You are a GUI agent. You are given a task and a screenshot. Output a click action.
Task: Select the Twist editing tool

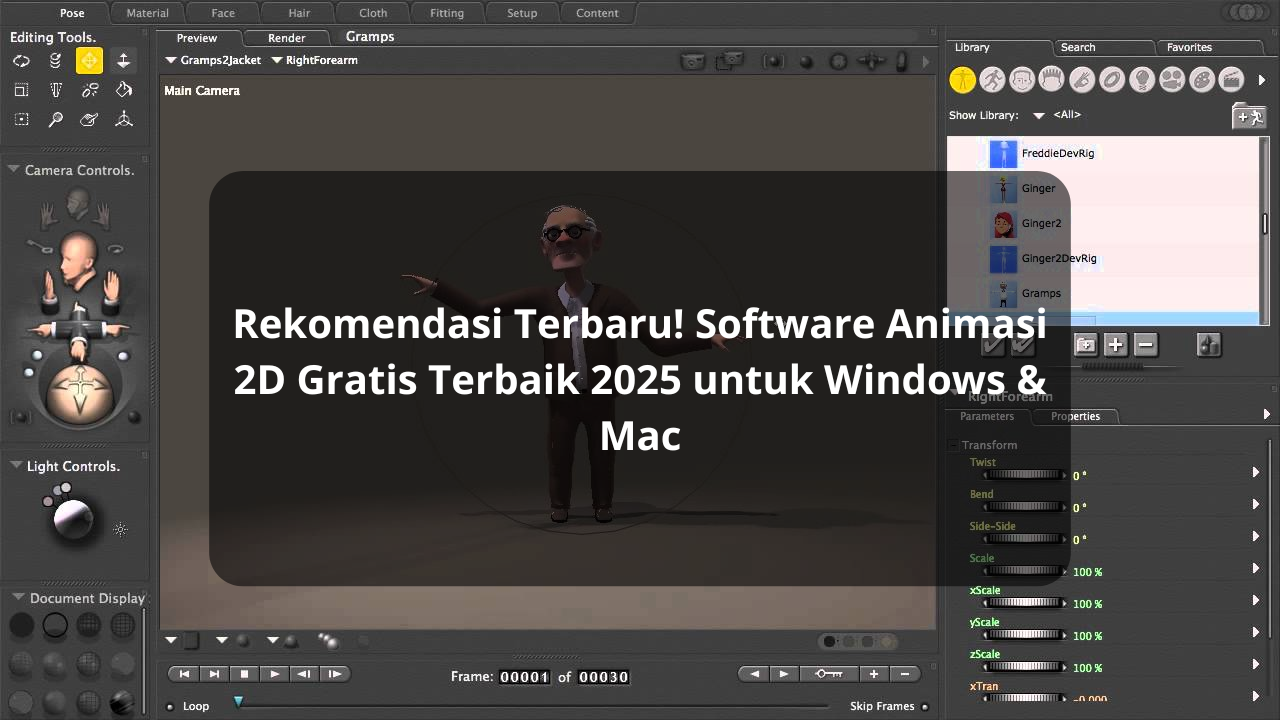tap(56, 61)
